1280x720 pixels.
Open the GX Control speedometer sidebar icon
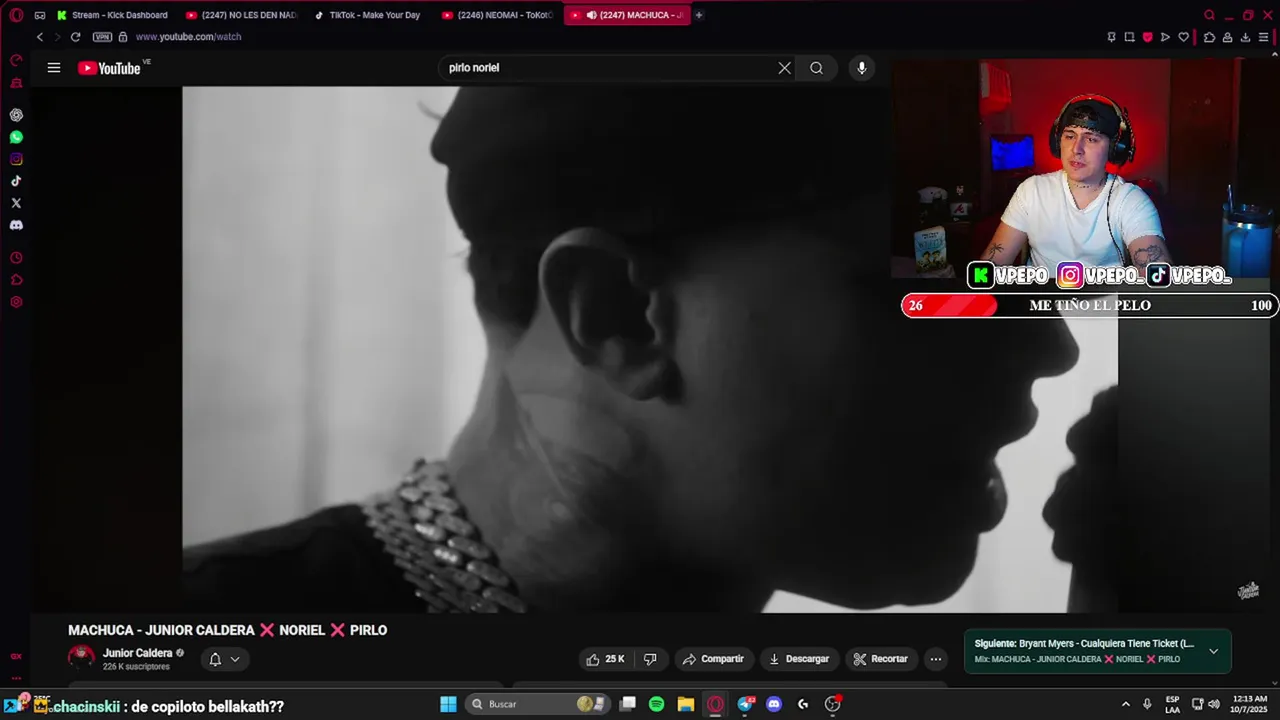[16, 61]
